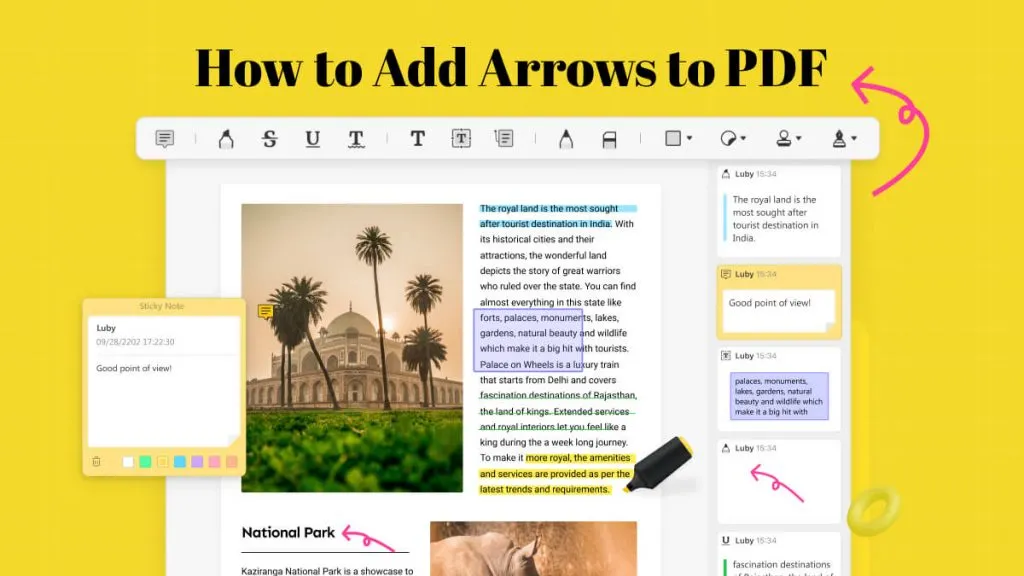Open the stamp dropdown
1024x576 pixels.
(789, 139)
